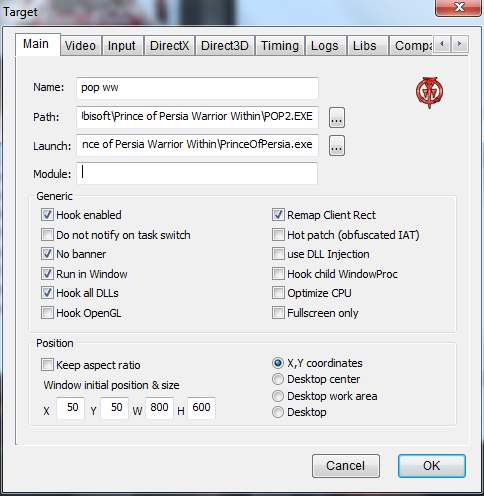Image resolution: width=484 pixels, height=496 pixels.
Task: Click the Launch field ending PrinceOfPersia.exe
Action: [197, 145]
